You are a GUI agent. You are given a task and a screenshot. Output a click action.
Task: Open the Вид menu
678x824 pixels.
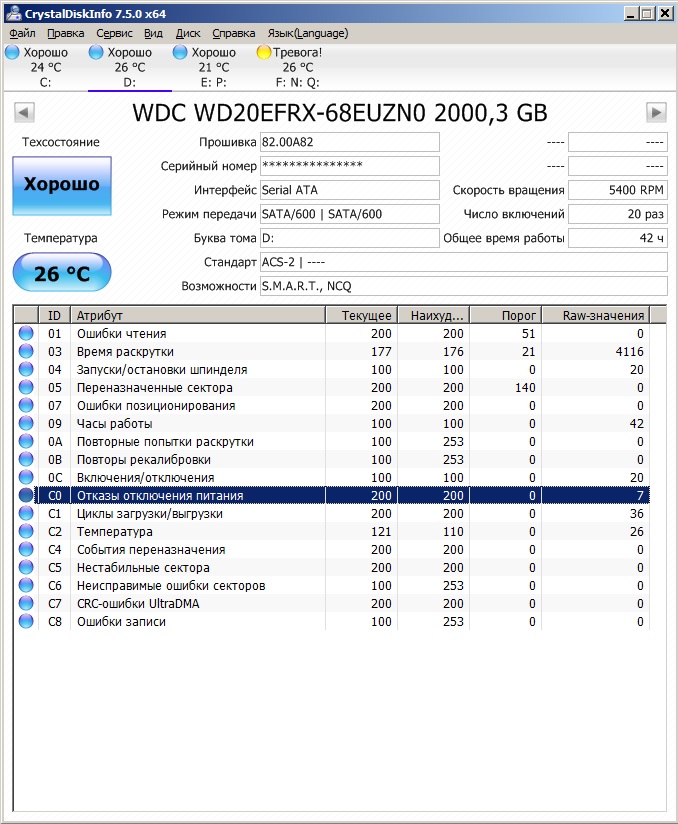[x=153, y=33]
